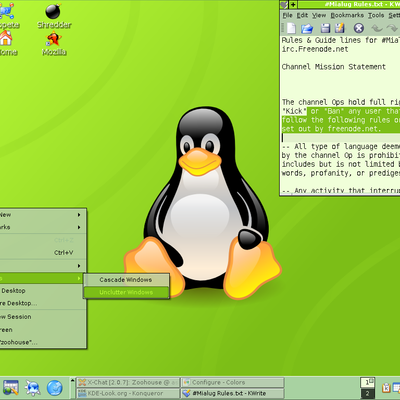Screen dimensions: 400x400
Task: Click the Open file folder icon in KWrite
Action: pyautogui.click(x=307, y=28)
